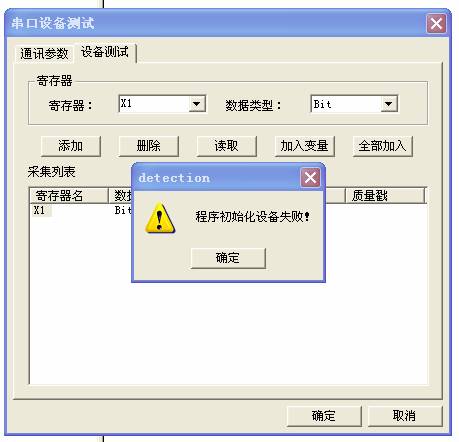Close the 串口设备测试 window
The image size is (459, 442).
[436, 24]
